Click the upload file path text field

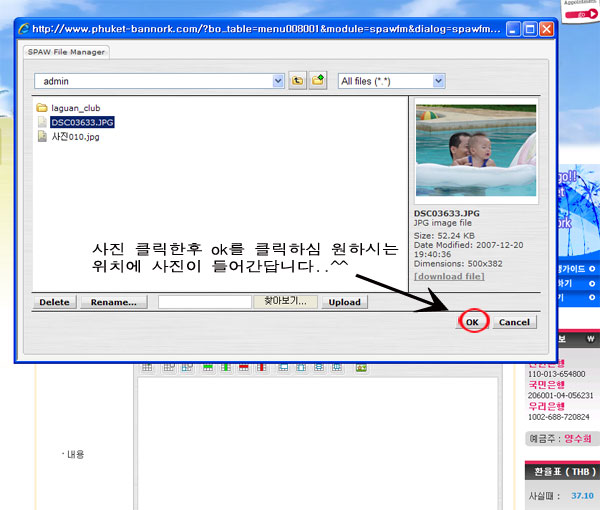click(205, 302)
